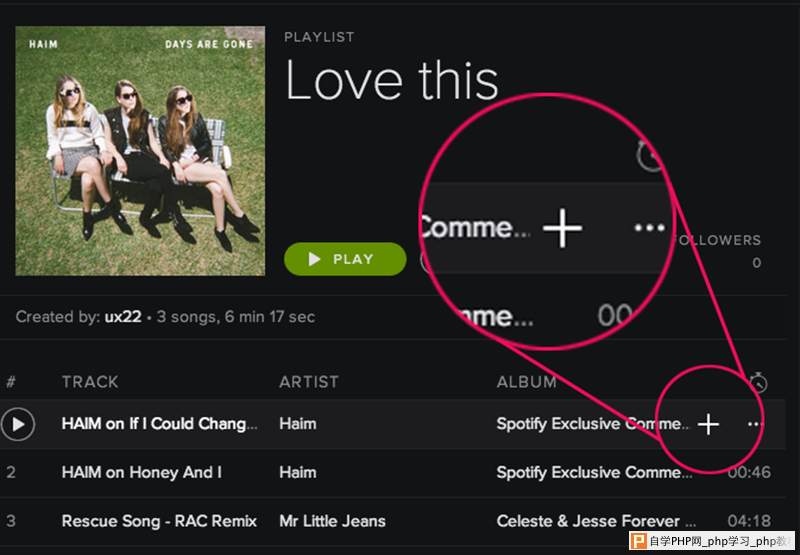Click the 00:46 duration value
800x555 pixels.
749,472
